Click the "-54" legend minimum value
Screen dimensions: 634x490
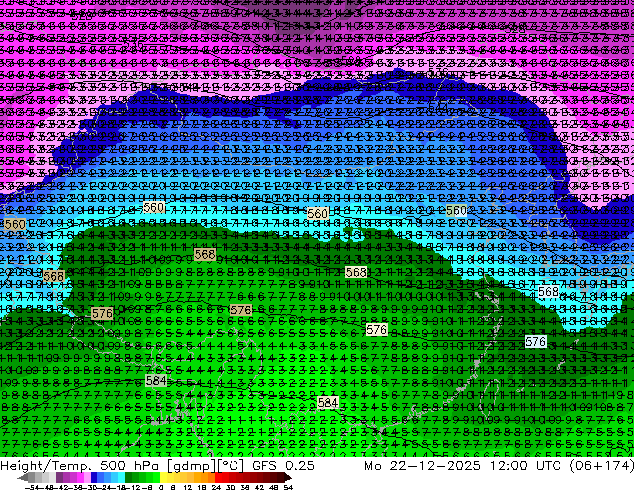tap(32, 487)
